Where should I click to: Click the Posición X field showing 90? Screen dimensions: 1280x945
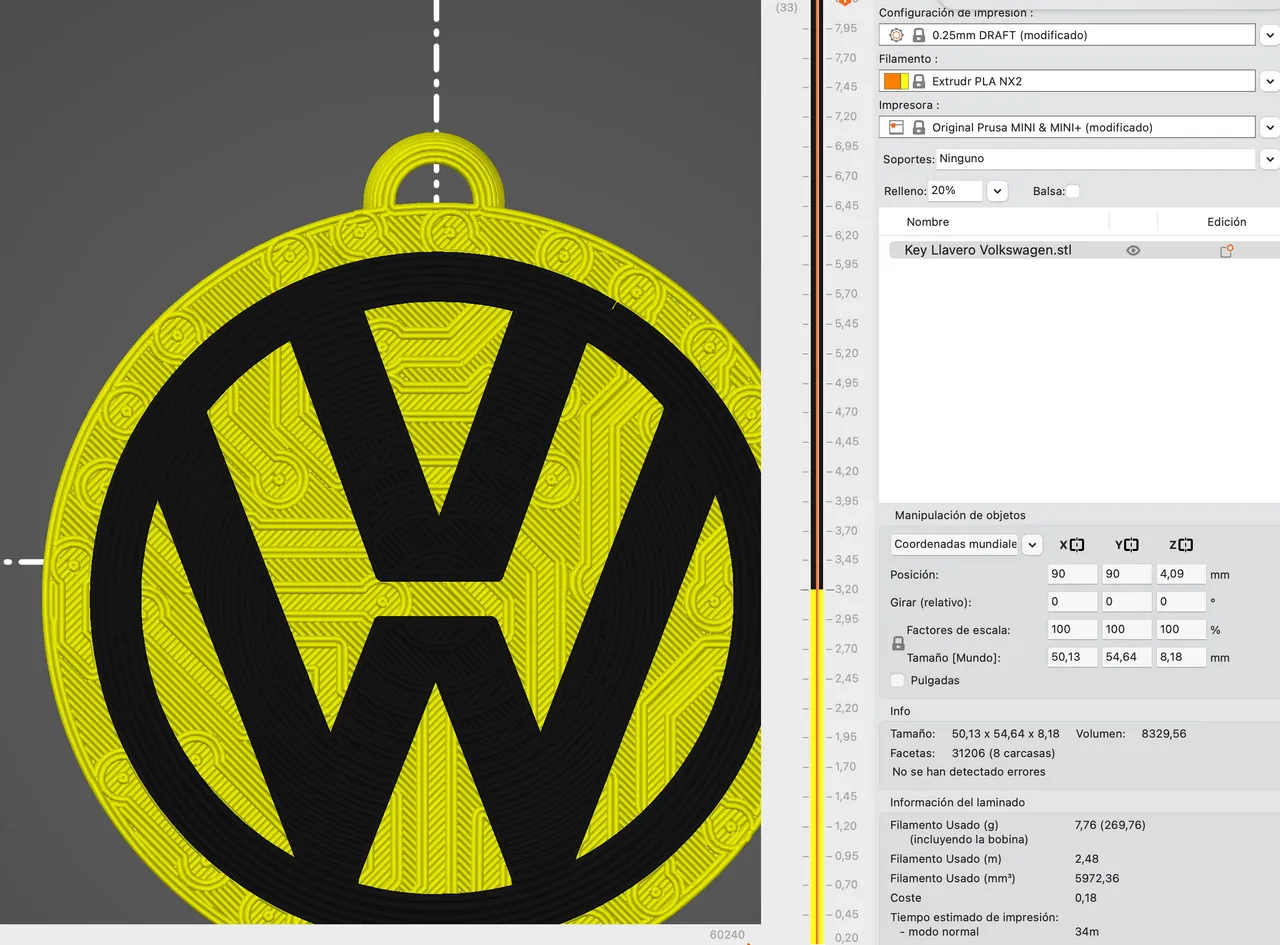click(x=1072, y=575)
